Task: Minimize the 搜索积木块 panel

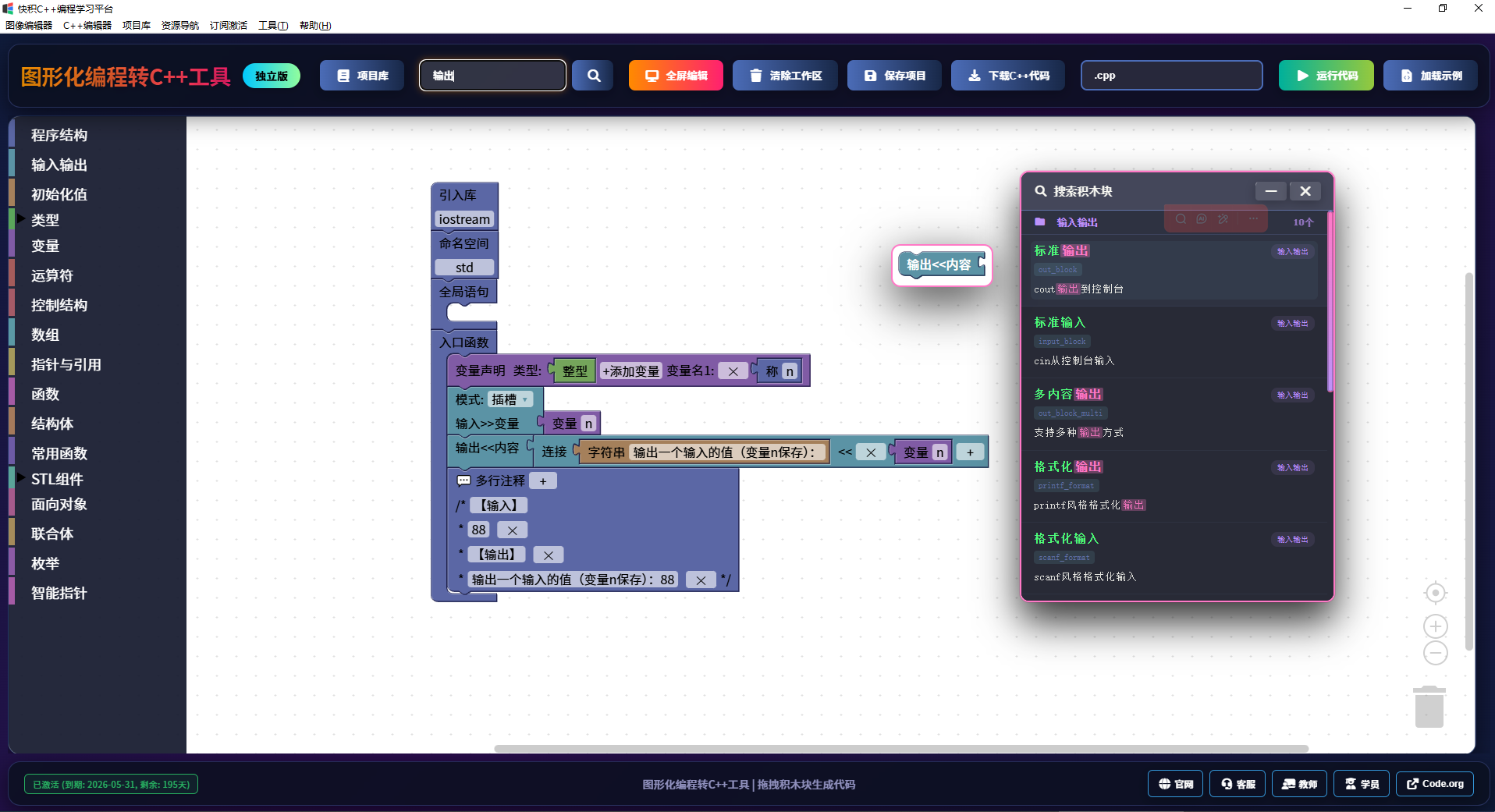Action: tap(1270, 191)
